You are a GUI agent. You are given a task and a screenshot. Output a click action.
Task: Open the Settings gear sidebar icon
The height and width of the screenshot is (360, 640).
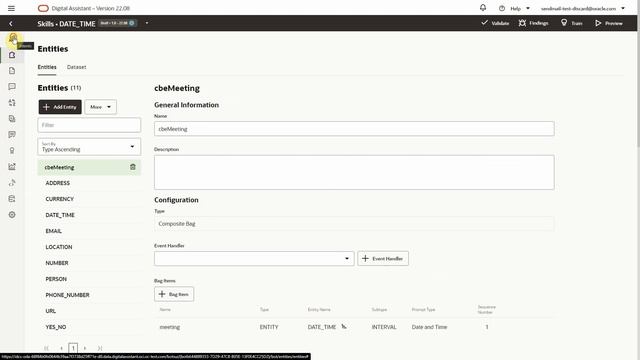(x=12, y=215)
